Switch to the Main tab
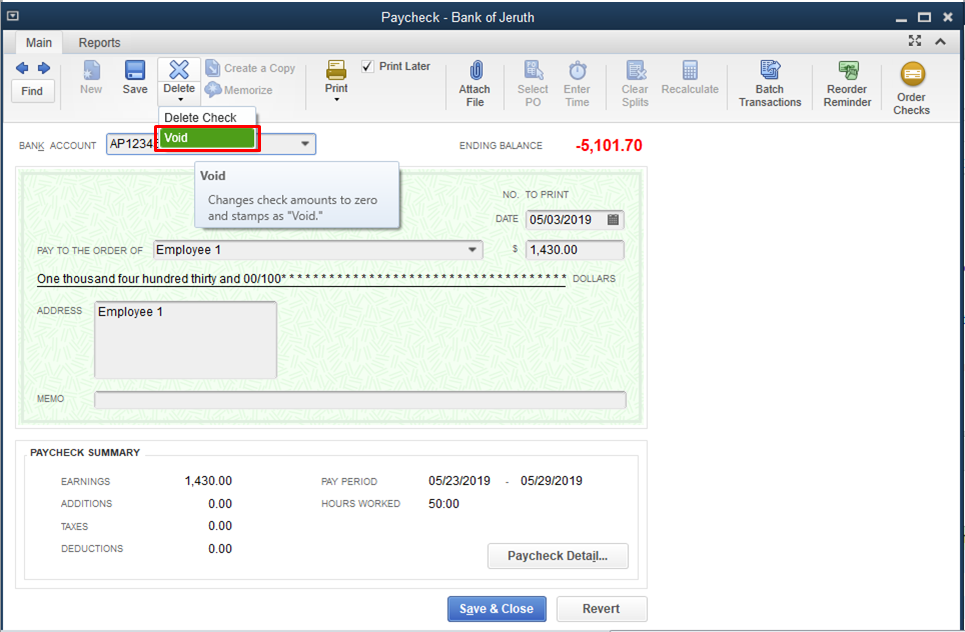 tap(39, 42)
